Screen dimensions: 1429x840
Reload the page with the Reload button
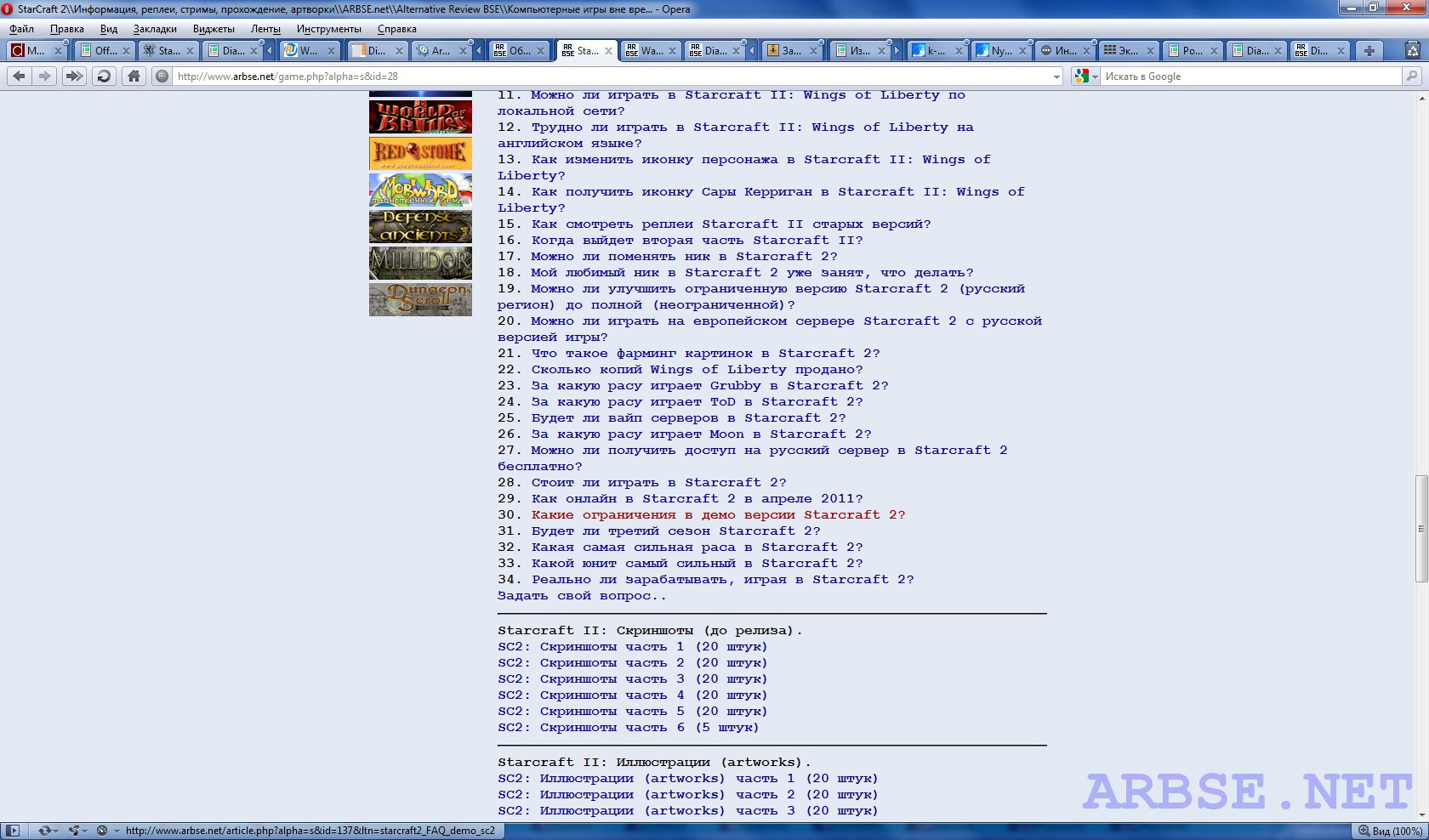click(x=104, y=76)
